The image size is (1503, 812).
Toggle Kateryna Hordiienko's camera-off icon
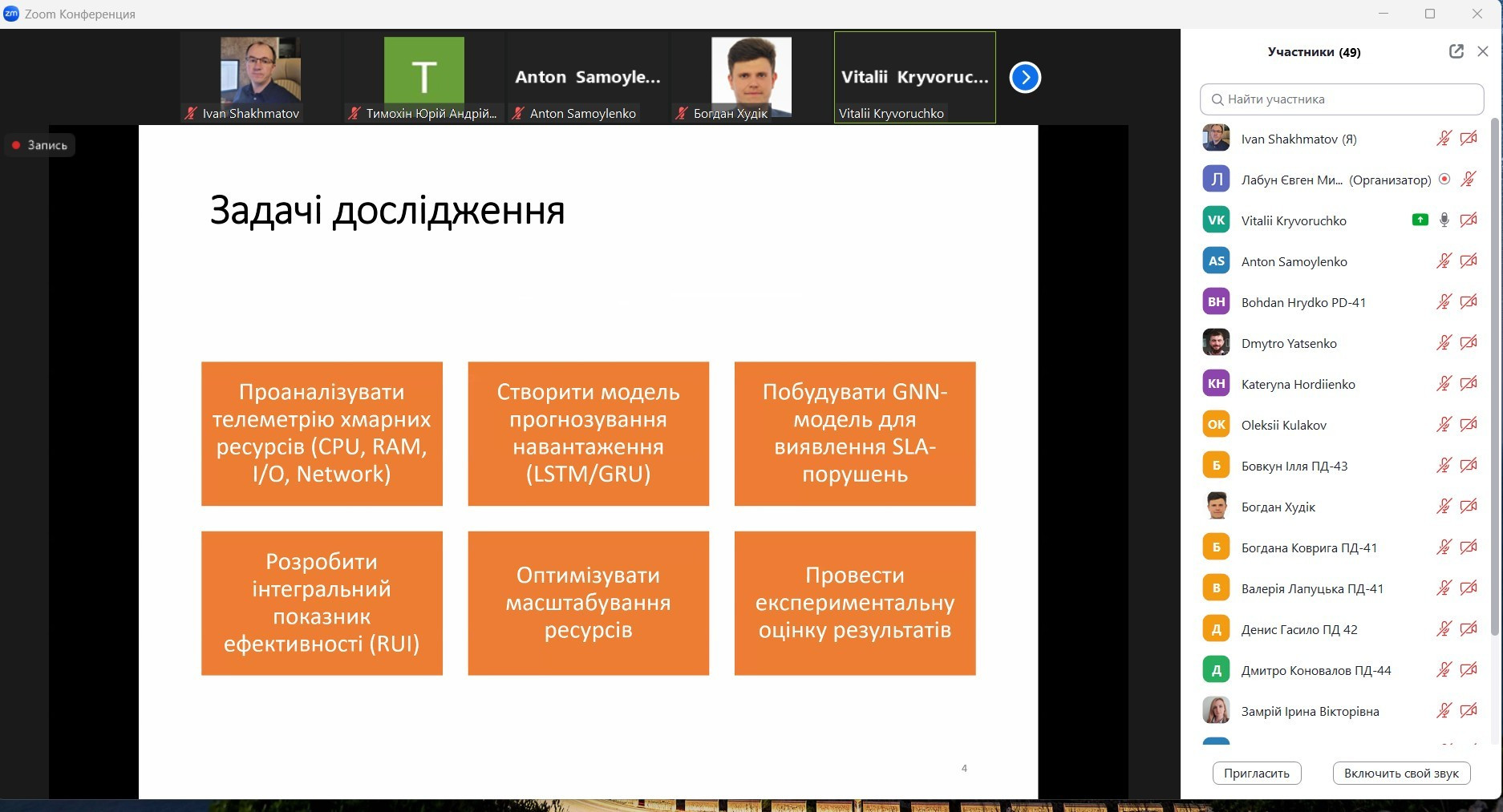1469,384
